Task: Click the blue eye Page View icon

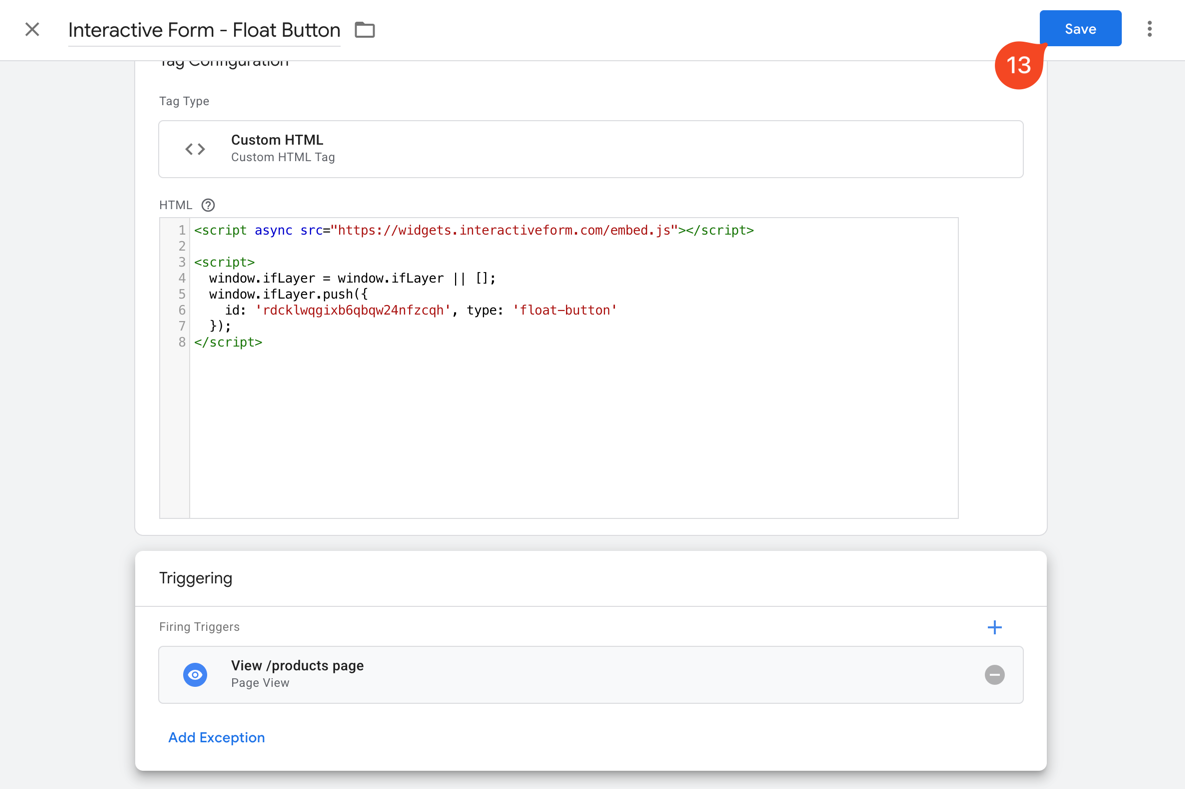Action: point(195,675)
